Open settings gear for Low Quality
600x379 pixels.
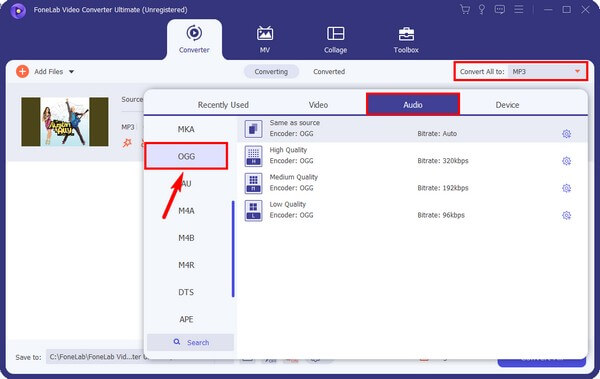point(566,215)
